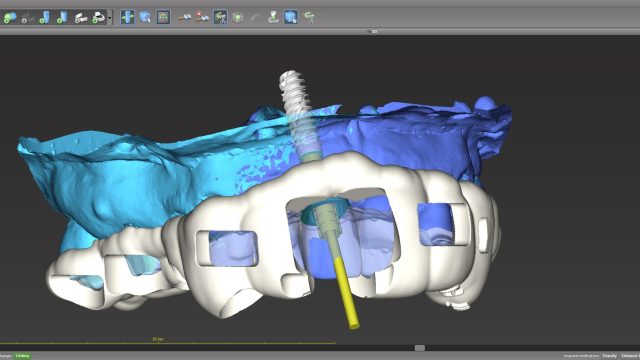The height and width of the screenshot is (360, 640).
Task: Toggle the green cut tool with scissors
Action: pos(220,17)
